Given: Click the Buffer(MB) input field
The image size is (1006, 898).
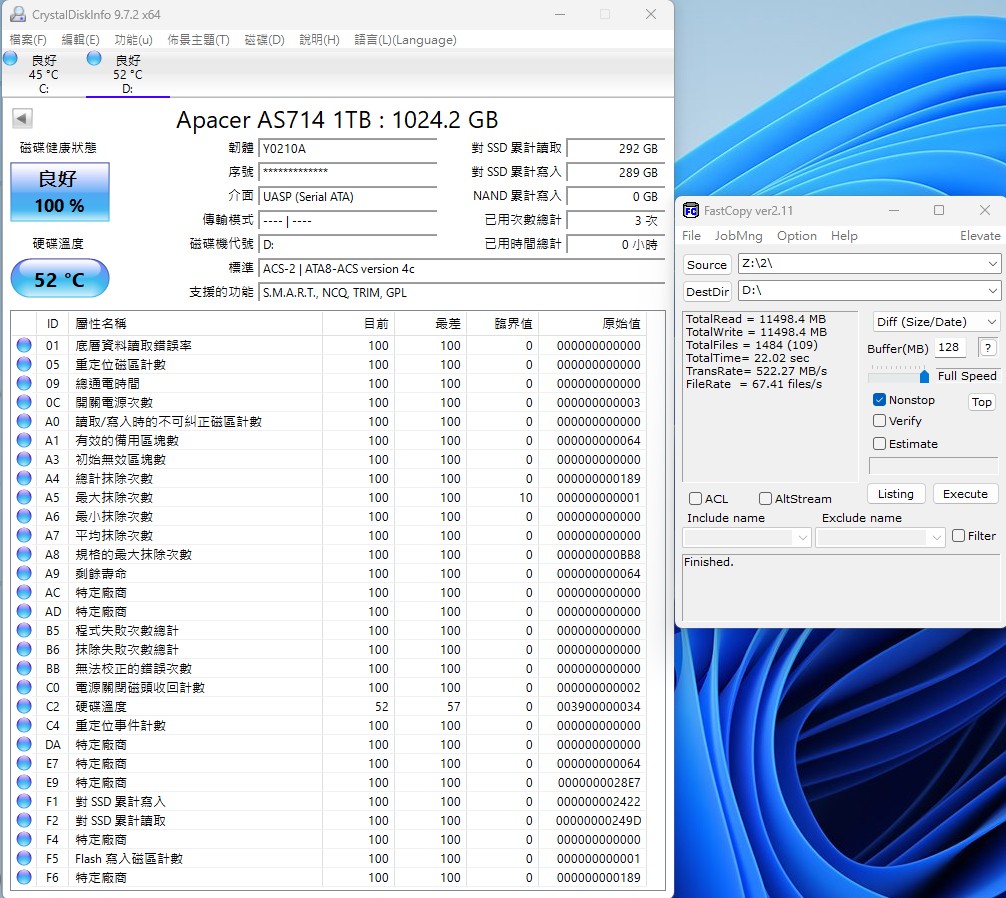Looking at the screenshot, I should [950, 347].
